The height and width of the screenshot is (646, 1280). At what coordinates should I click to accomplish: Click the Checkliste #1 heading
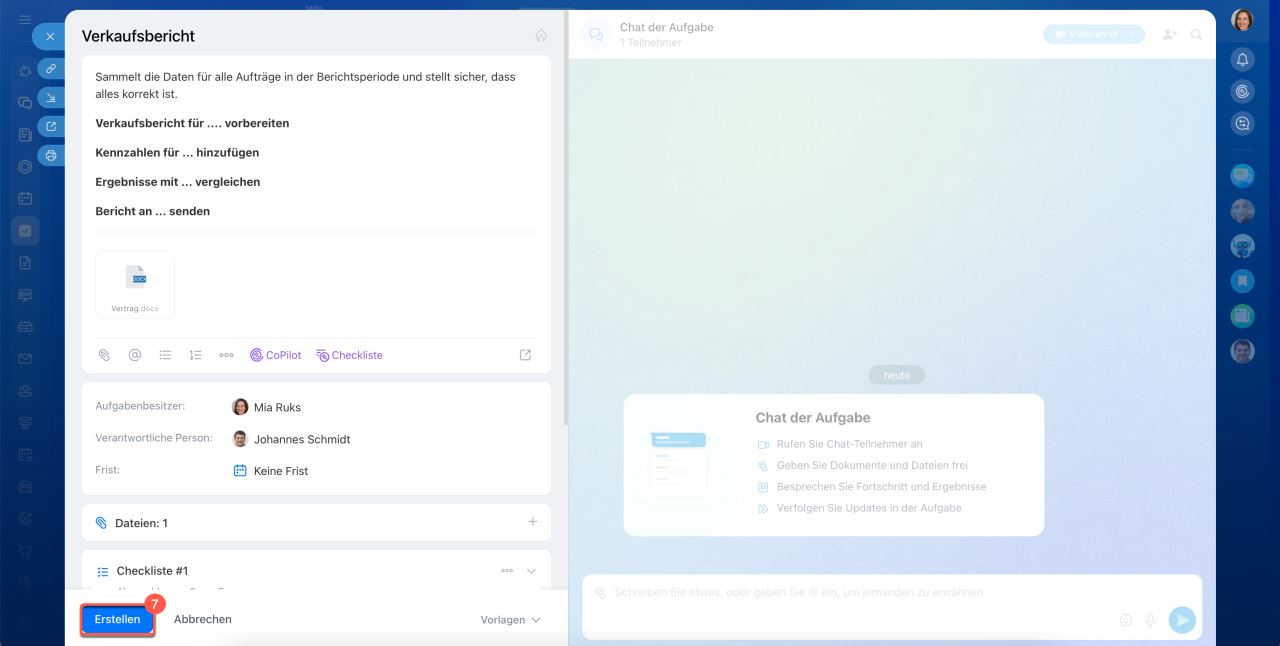152,571
